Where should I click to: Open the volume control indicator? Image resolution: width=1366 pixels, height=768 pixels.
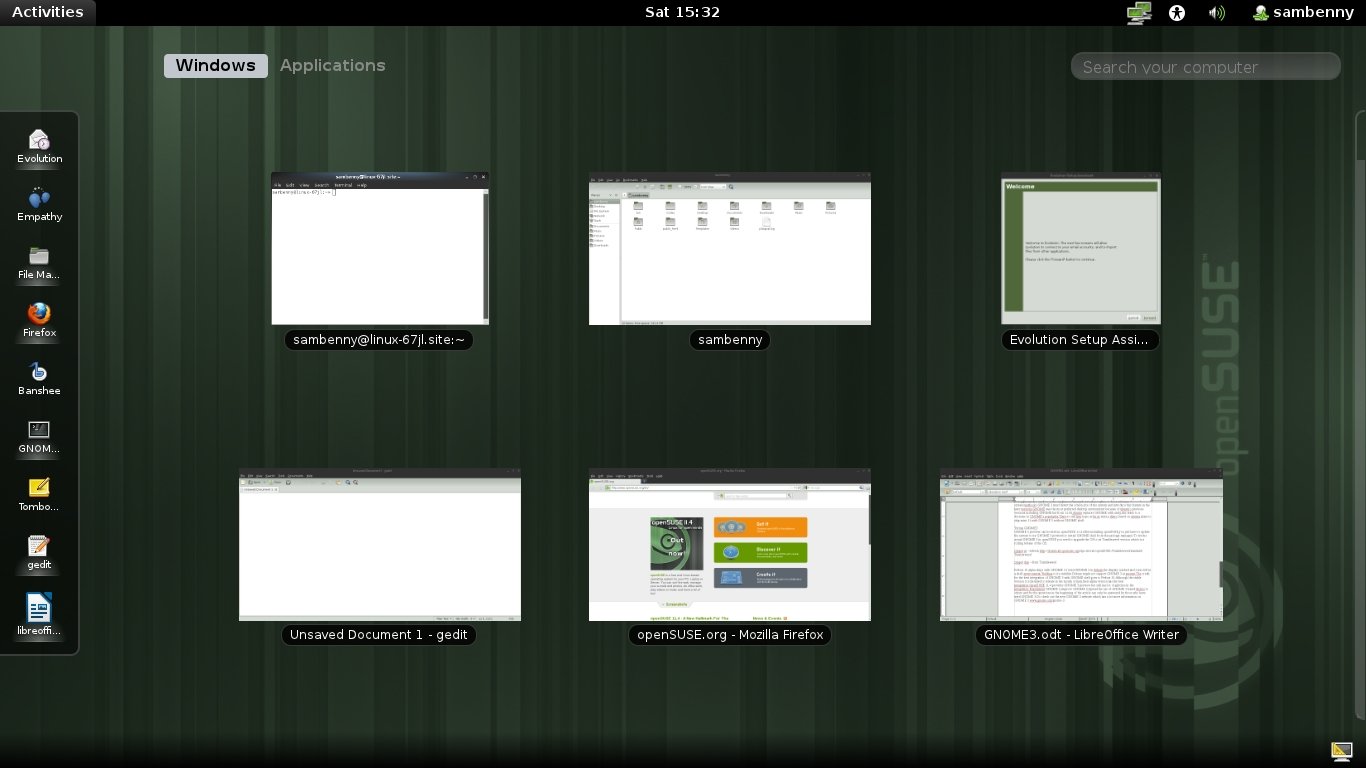[1216, 13]
